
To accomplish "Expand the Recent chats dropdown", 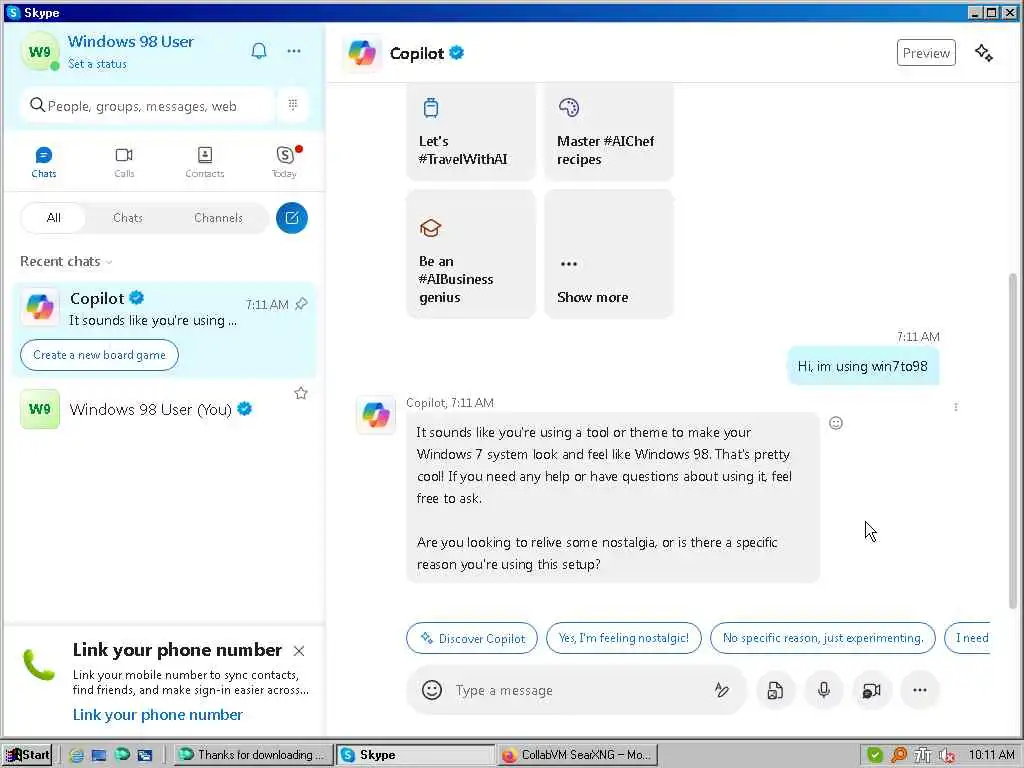I will [x=66, y=261].
